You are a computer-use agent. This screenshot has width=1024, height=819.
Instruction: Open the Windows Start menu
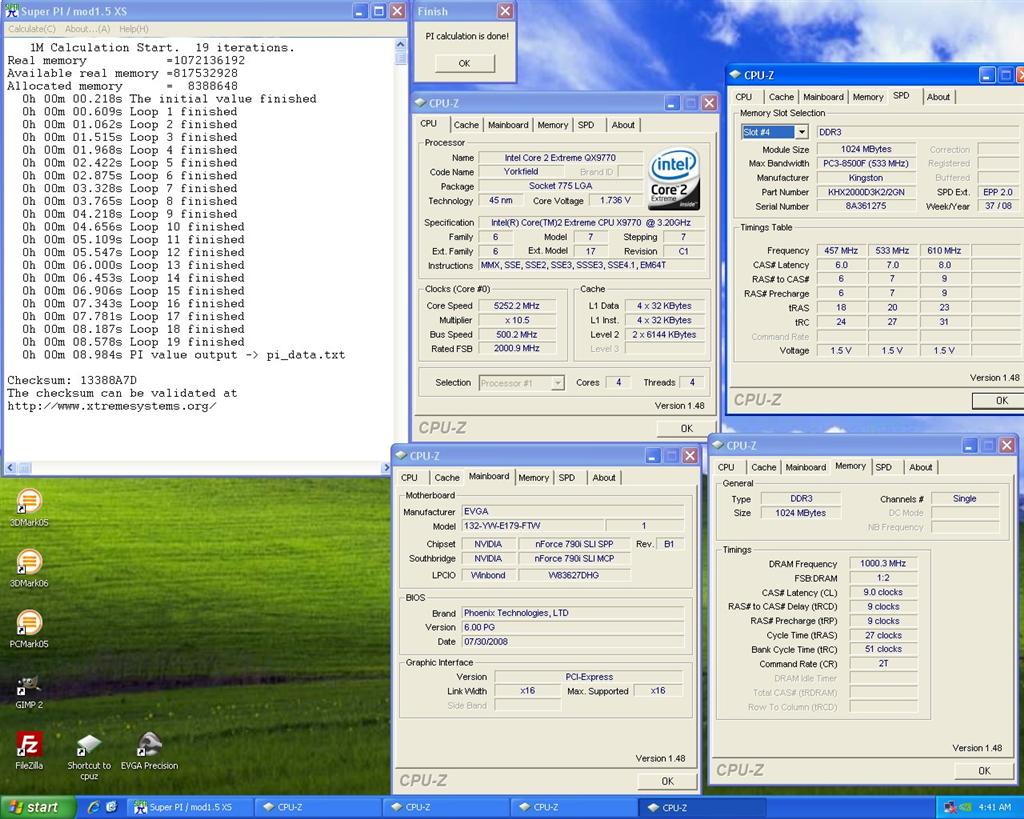click(36, 807)
